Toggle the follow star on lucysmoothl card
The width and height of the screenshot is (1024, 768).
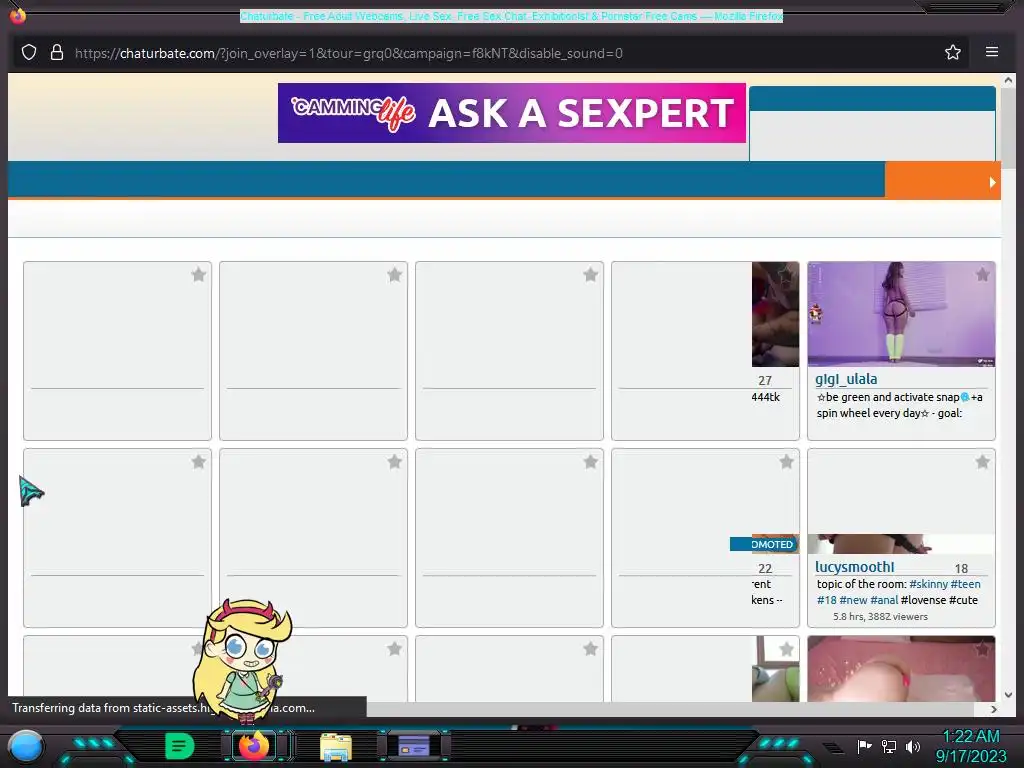pos(982,462)
